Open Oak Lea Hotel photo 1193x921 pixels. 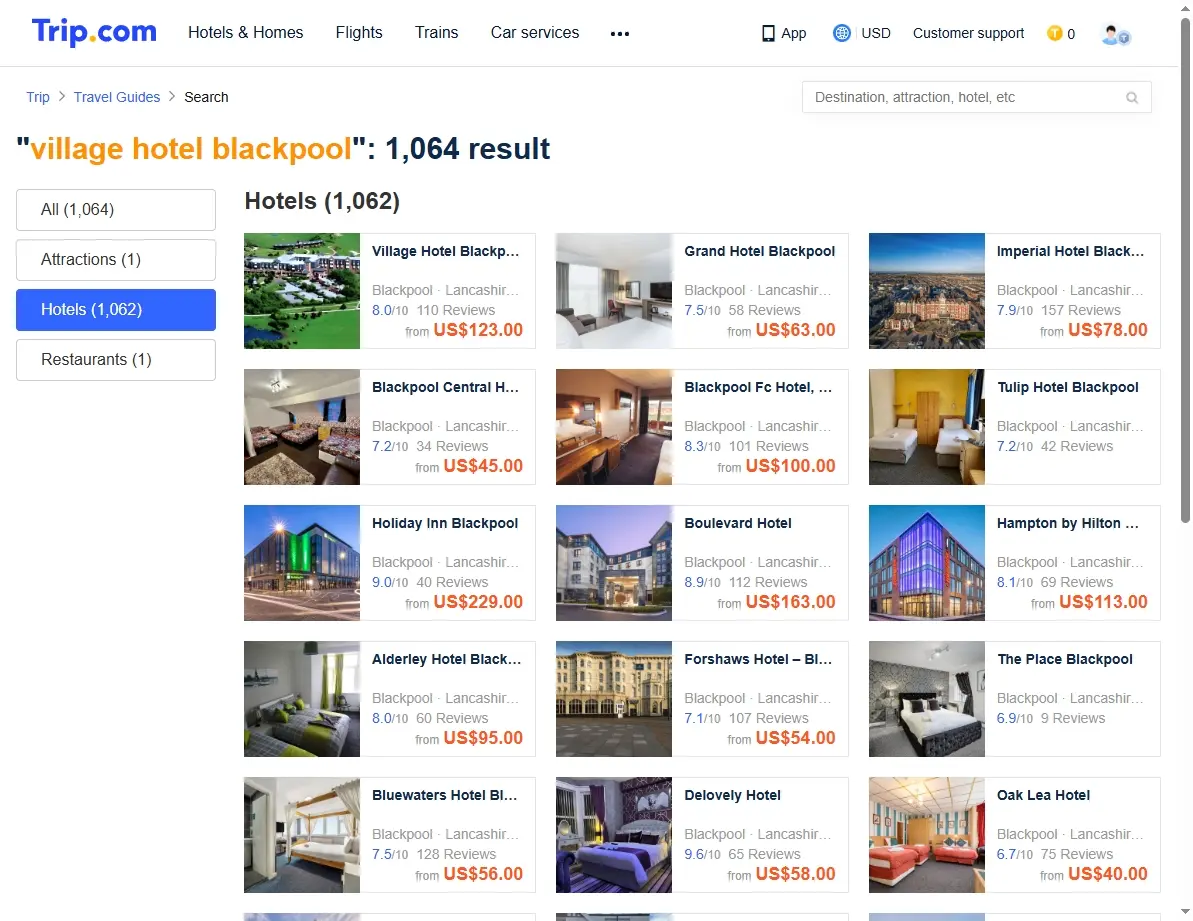pos(927,836)
